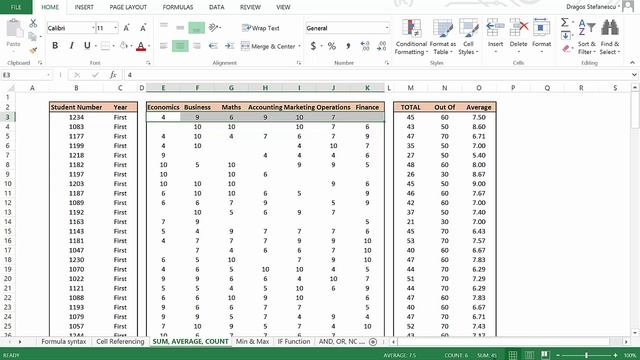Open the font color dropdown arrow
This screenshot has width=640, height=360.
coord(149,46)
